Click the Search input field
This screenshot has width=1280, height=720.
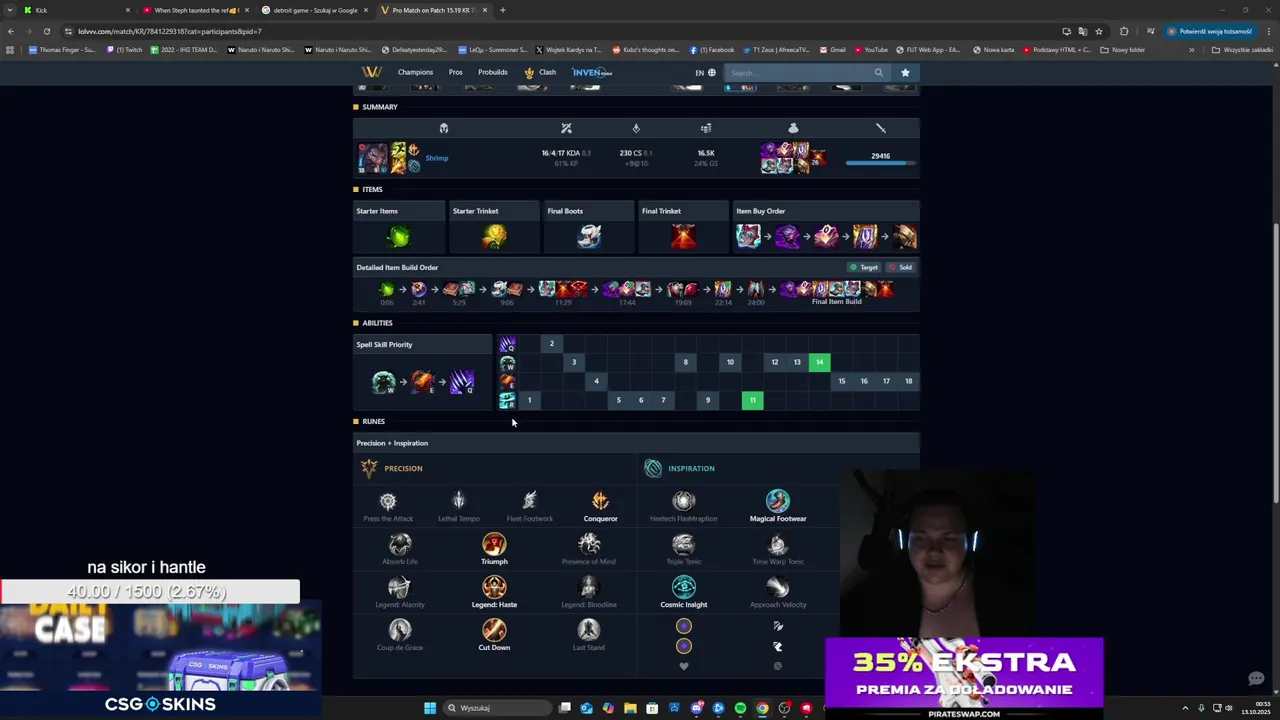[x=798, y=72]
